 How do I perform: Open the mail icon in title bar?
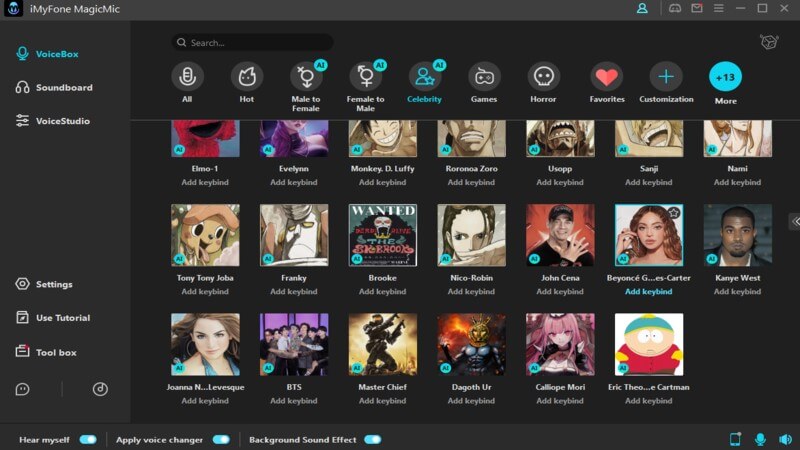coord(696,9)
